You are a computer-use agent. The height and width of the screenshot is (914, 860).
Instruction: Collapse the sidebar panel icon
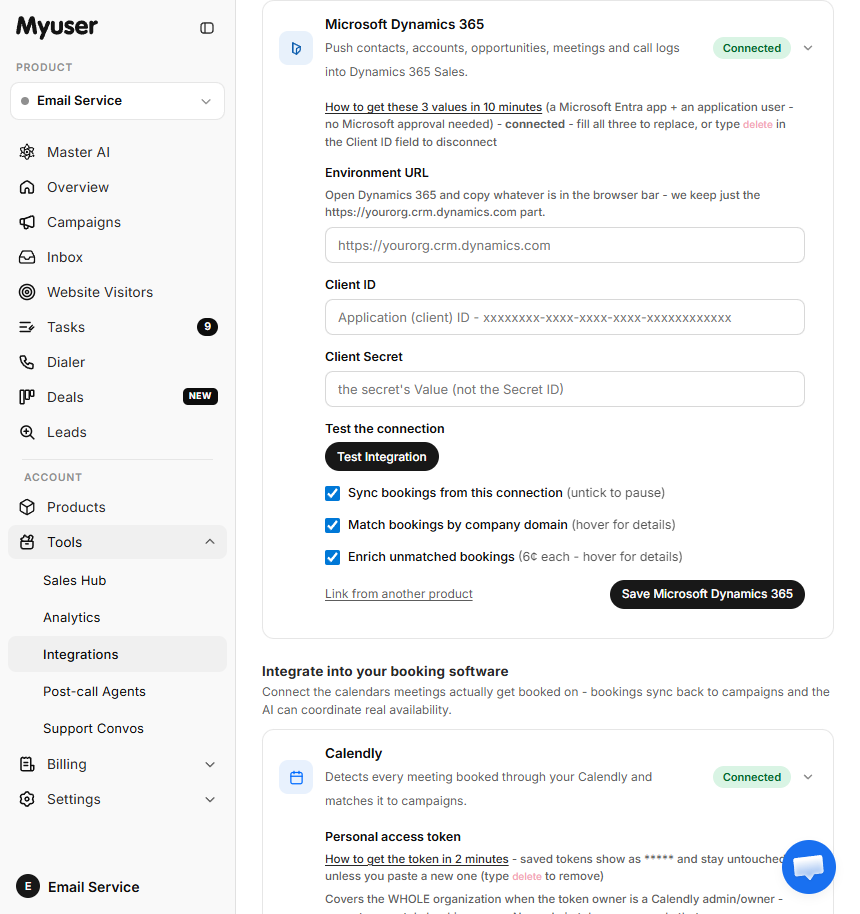207,28
